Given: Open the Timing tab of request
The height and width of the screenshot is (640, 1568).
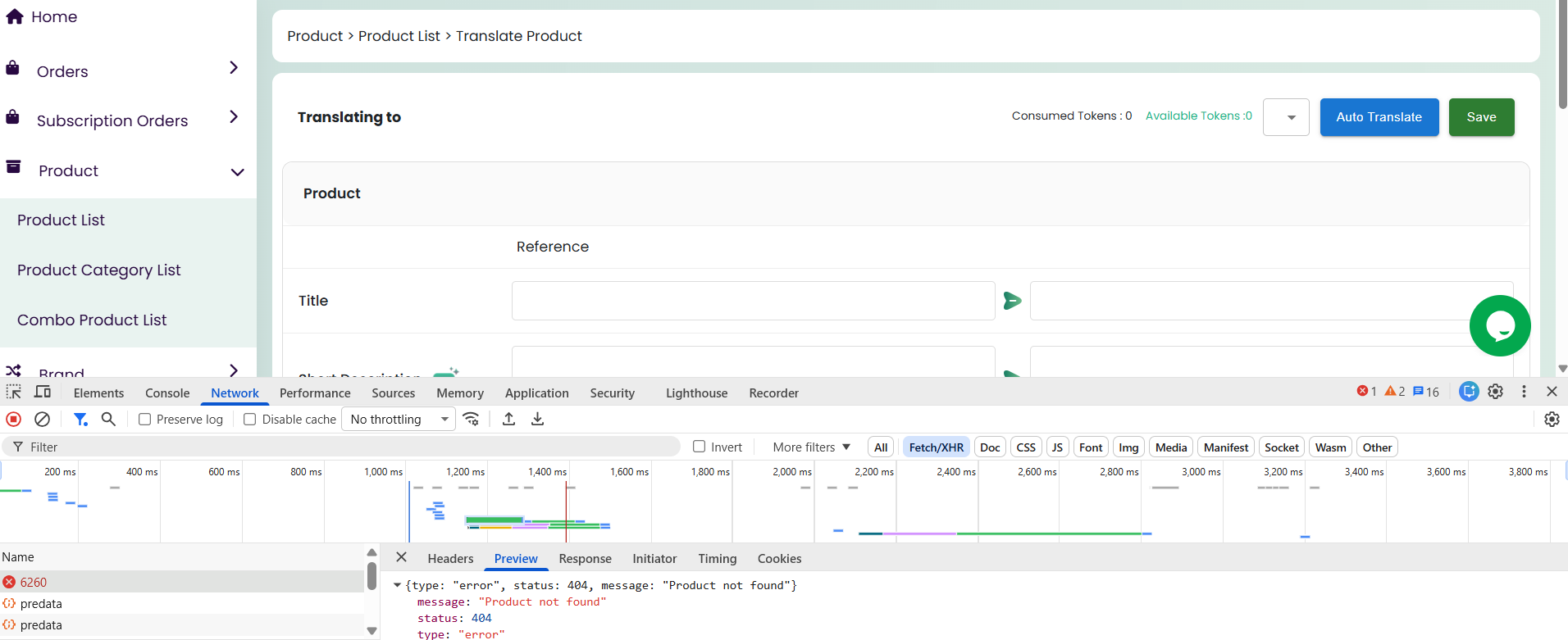Looking at the screenshot, I should pos(718,558).
